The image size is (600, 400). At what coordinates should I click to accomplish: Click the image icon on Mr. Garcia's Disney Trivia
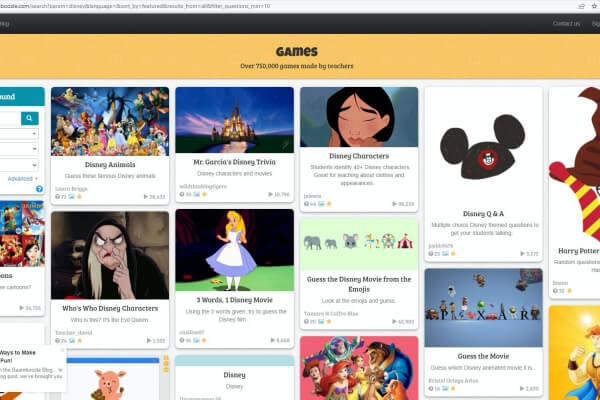click(196, 194)
